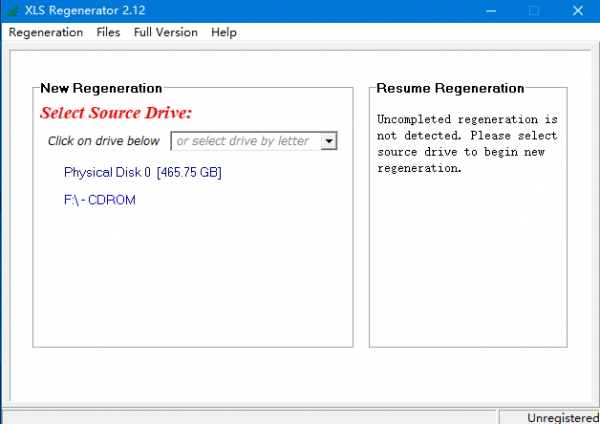Open the Files menu
Screen dimensions: 600x424
[108, 32]
